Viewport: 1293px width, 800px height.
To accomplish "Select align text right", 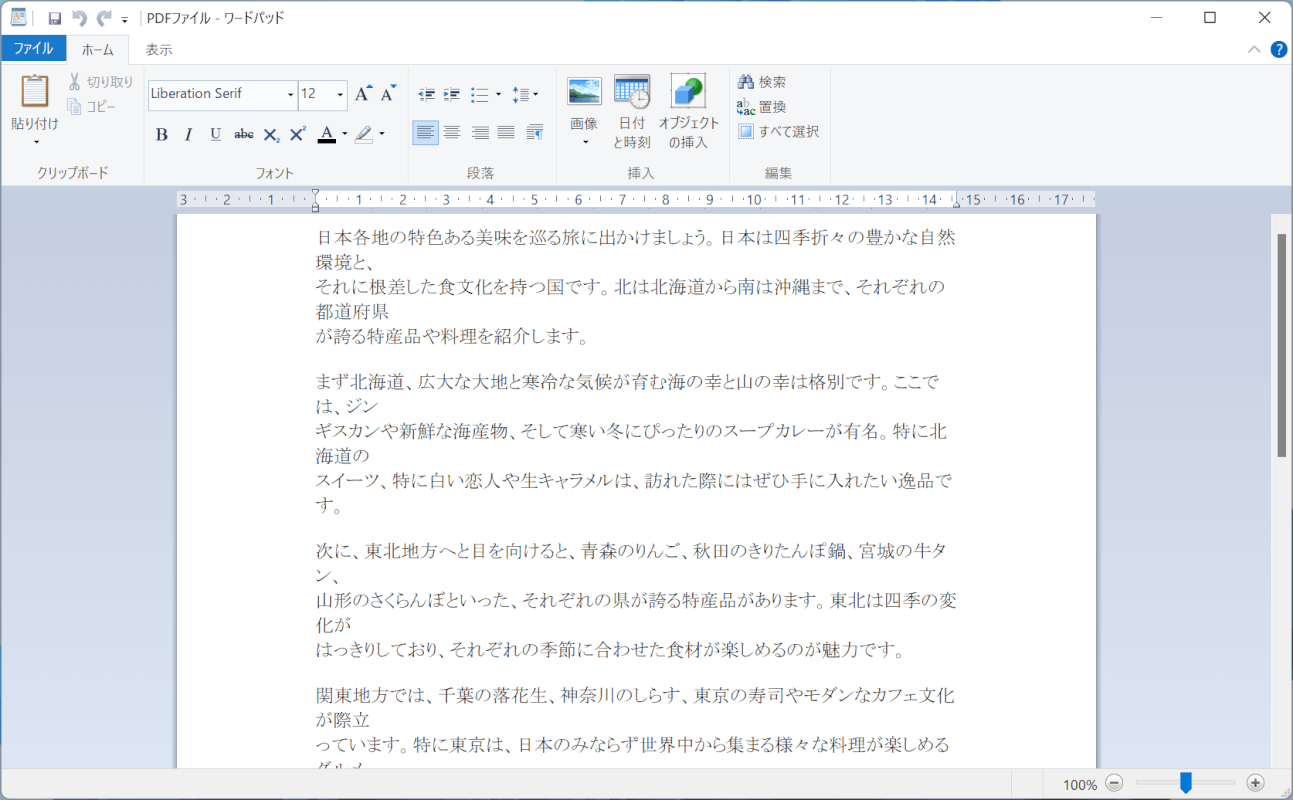I will pyautogui.click(x=480, y=133).
